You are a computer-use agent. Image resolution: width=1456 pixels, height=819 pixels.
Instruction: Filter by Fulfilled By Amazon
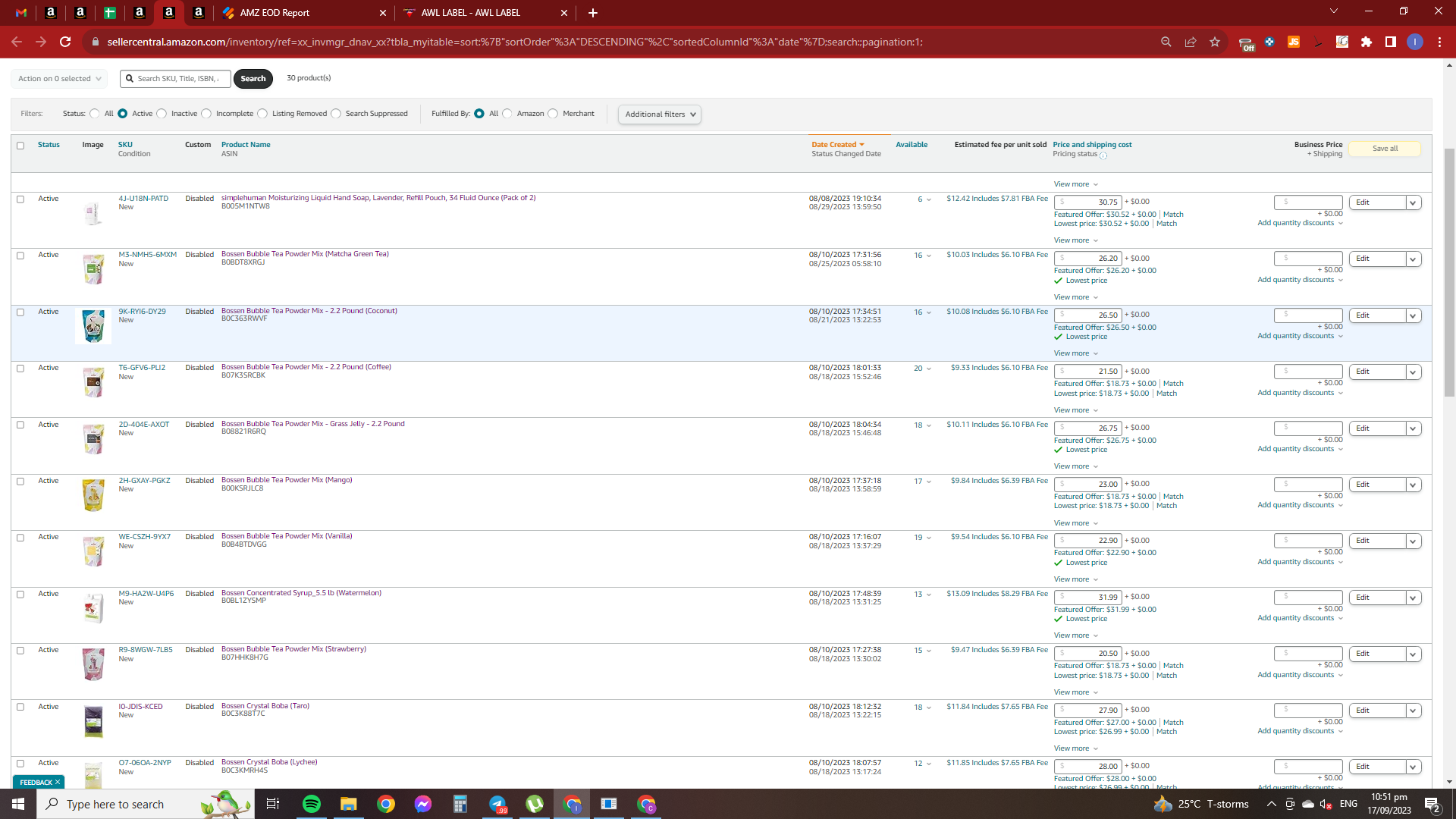coord(507,114)
